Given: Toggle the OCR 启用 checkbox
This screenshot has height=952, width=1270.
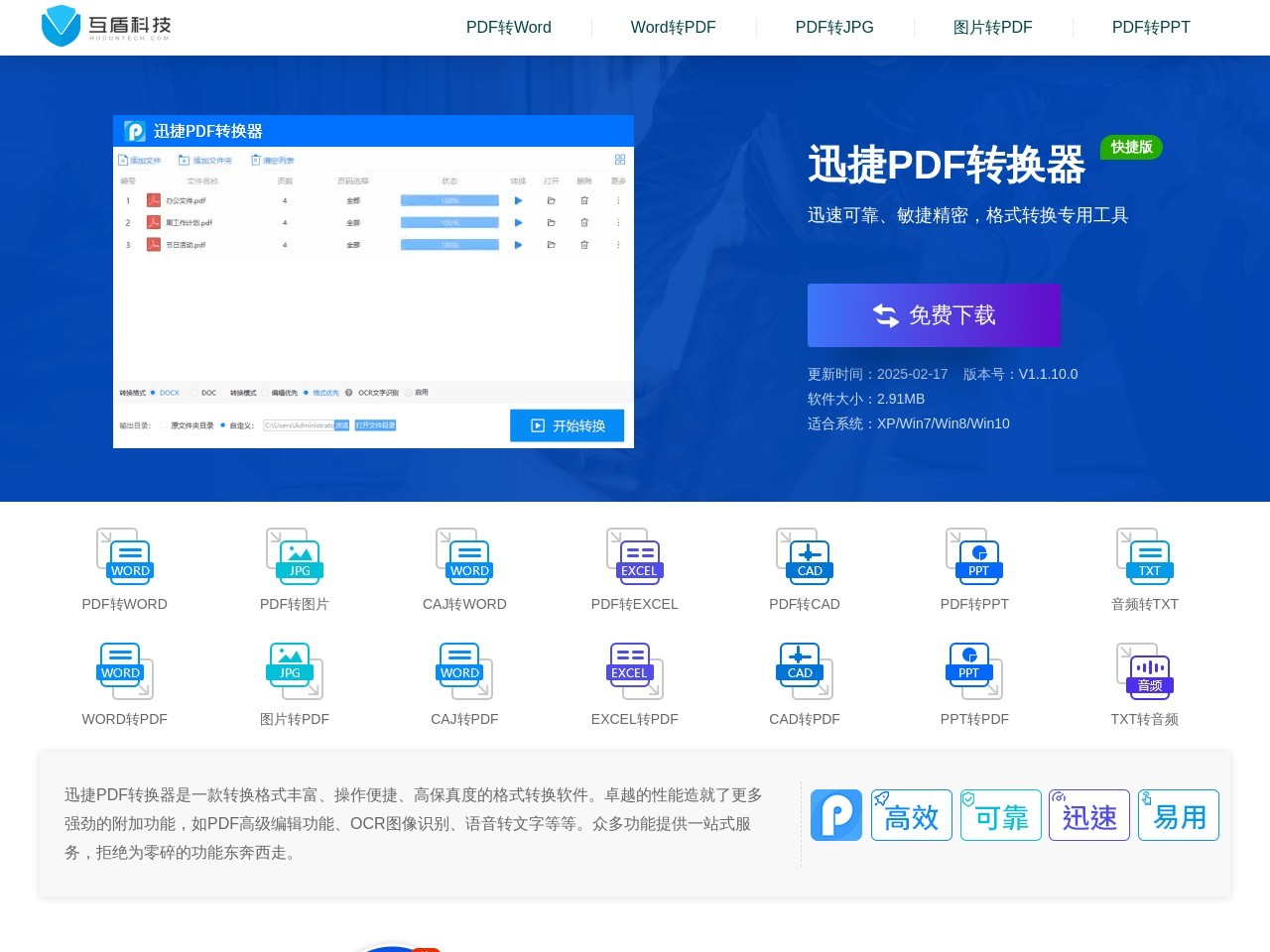Looking at the screenshot, I should [x=409, y=393].
